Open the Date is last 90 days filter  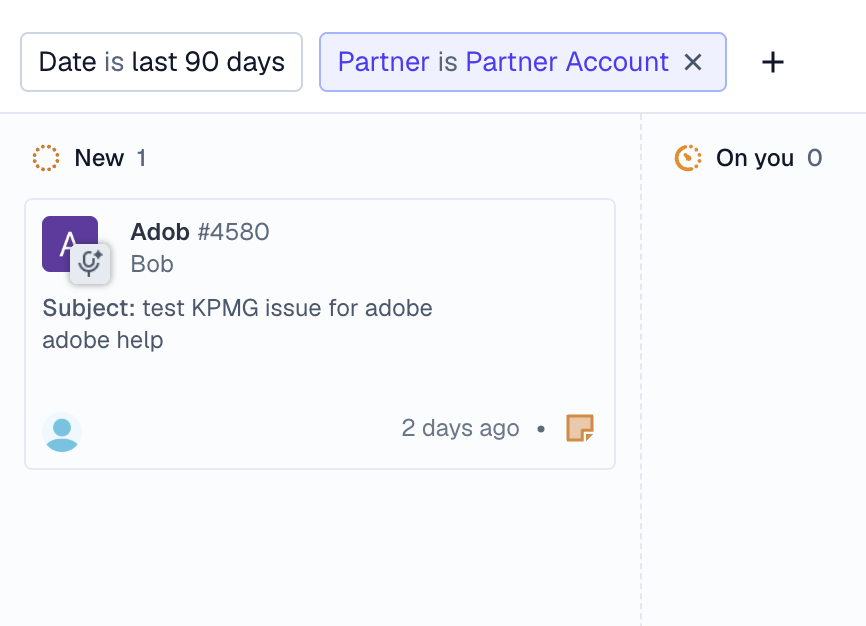pos(161,62)
